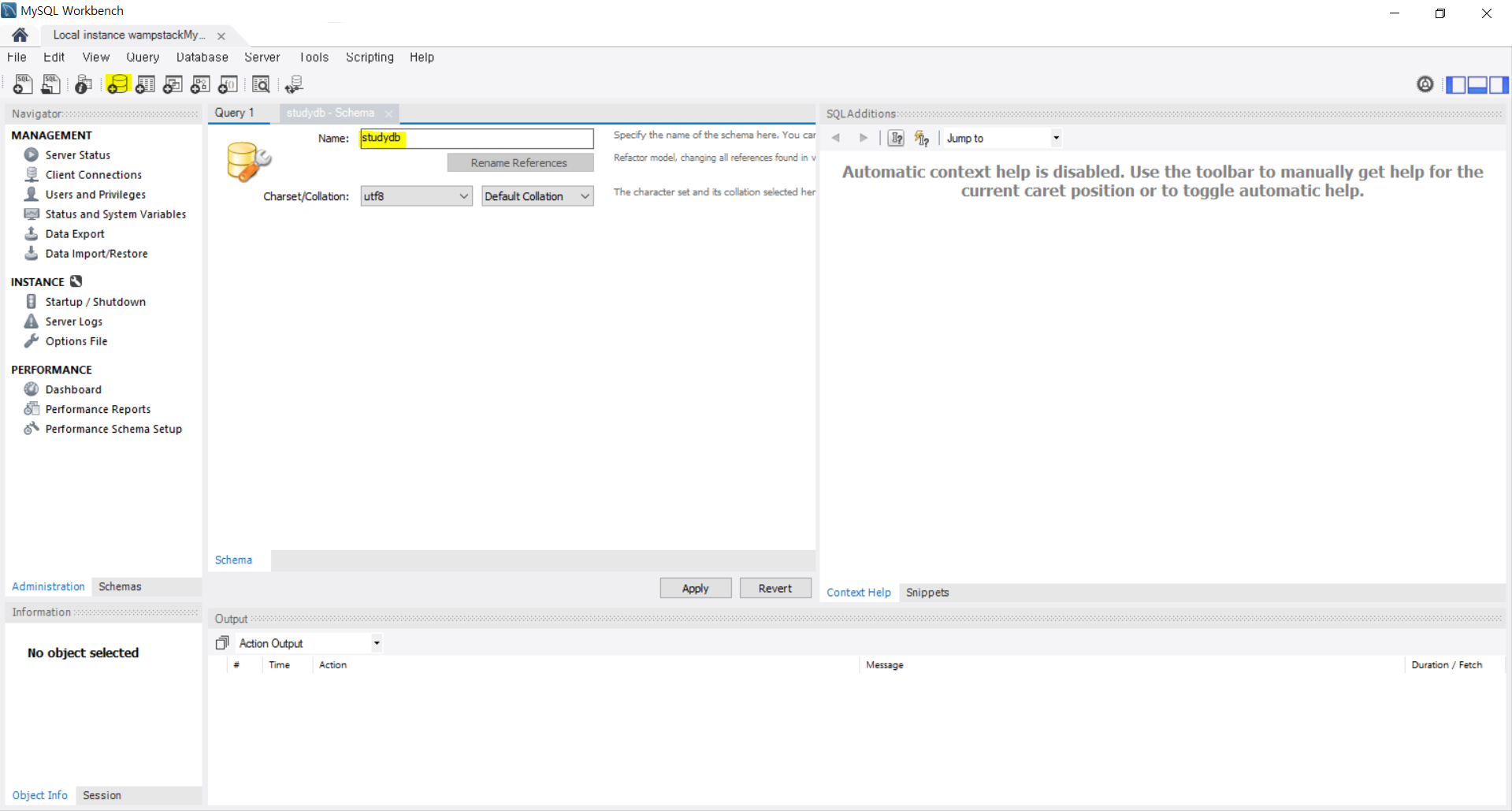
Task: Close the studydb - Schema tab
Action: click(388, 113)
